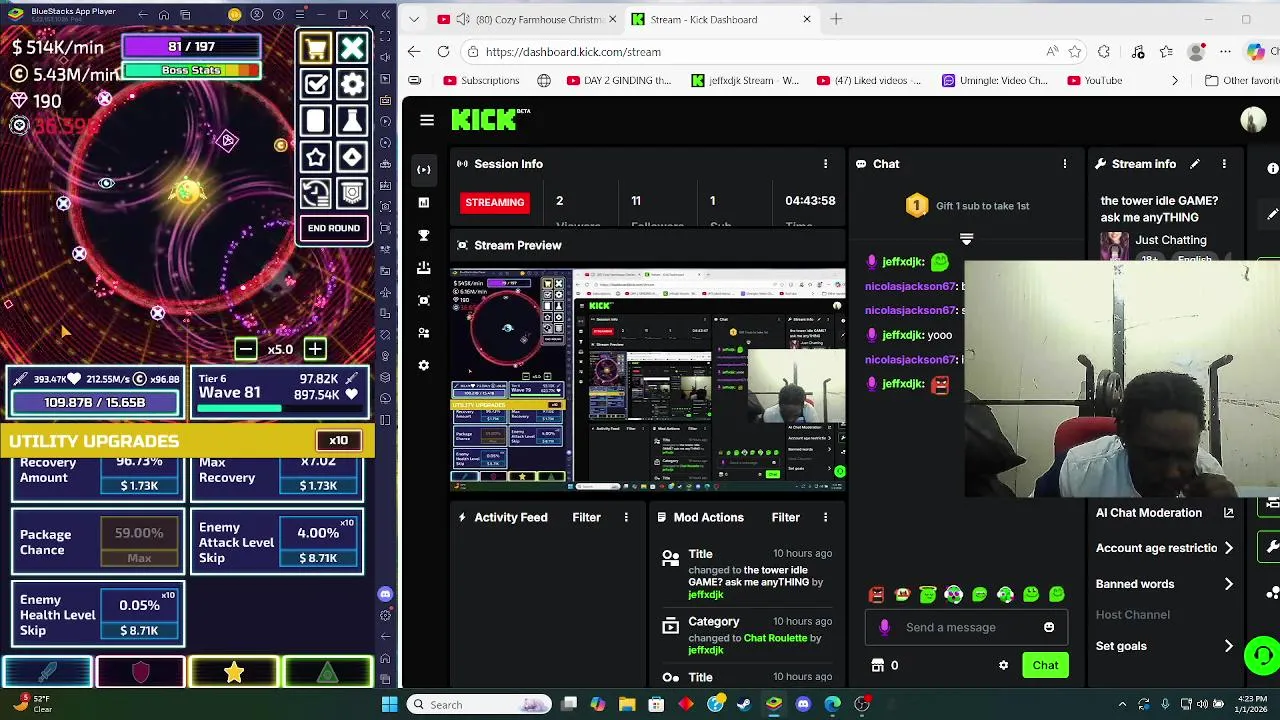Switch to the defense shield upgrades tab
The width and height of the screenshot is (1280, 720).
tap(141, 673)
